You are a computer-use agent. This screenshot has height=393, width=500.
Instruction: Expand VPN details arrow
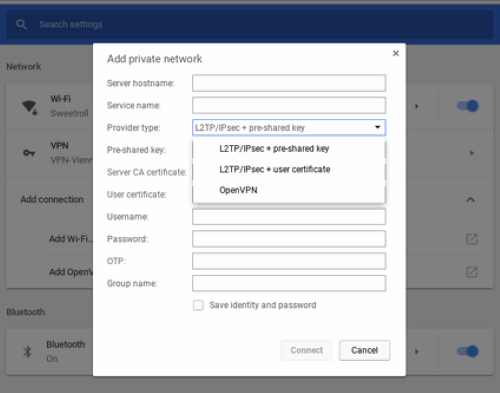point(472,153)
